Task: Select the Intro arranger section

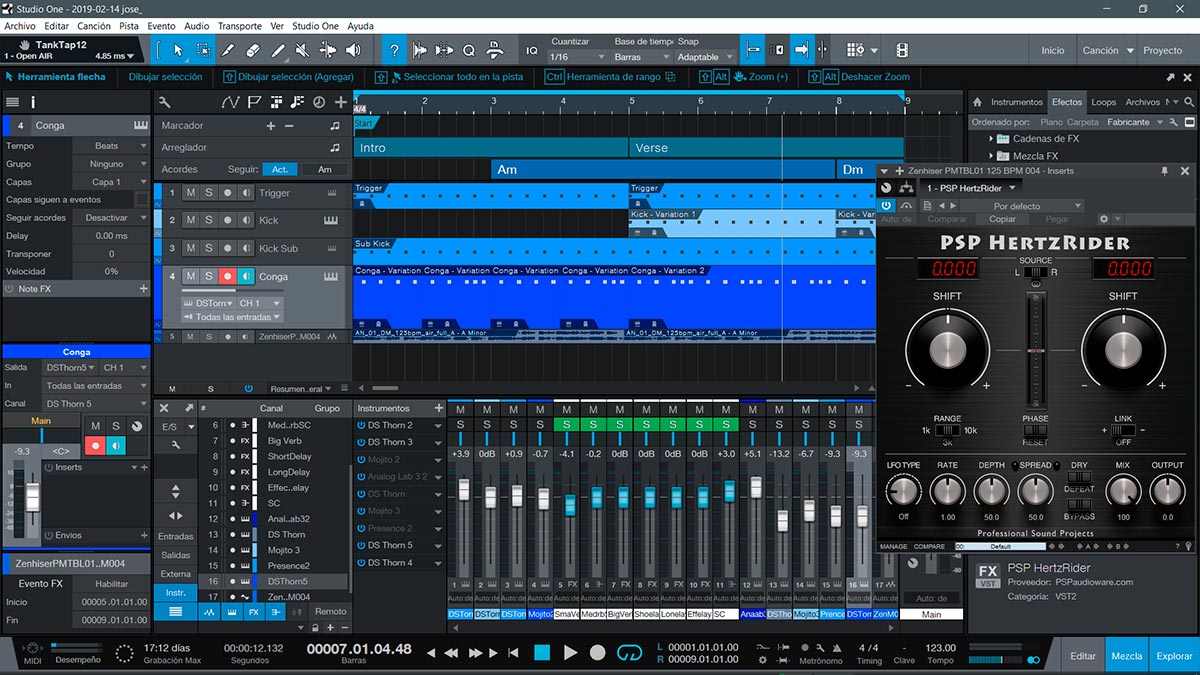Action: tap(491, 148)
